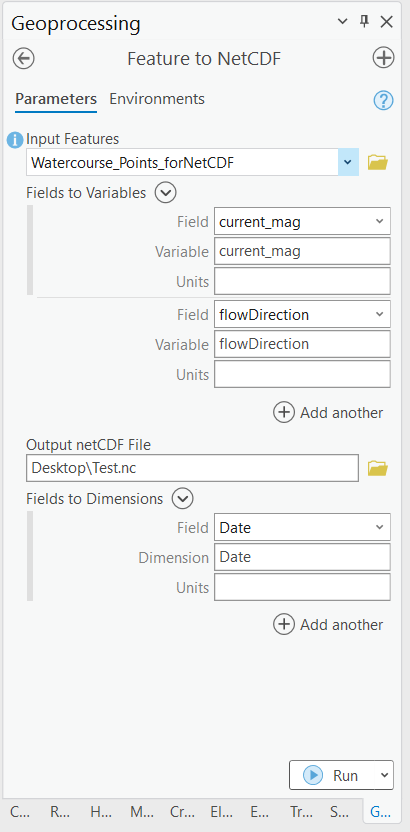The image size is (410, 832).
Task: Select the Parameters tab
Action: click(56, 99)
